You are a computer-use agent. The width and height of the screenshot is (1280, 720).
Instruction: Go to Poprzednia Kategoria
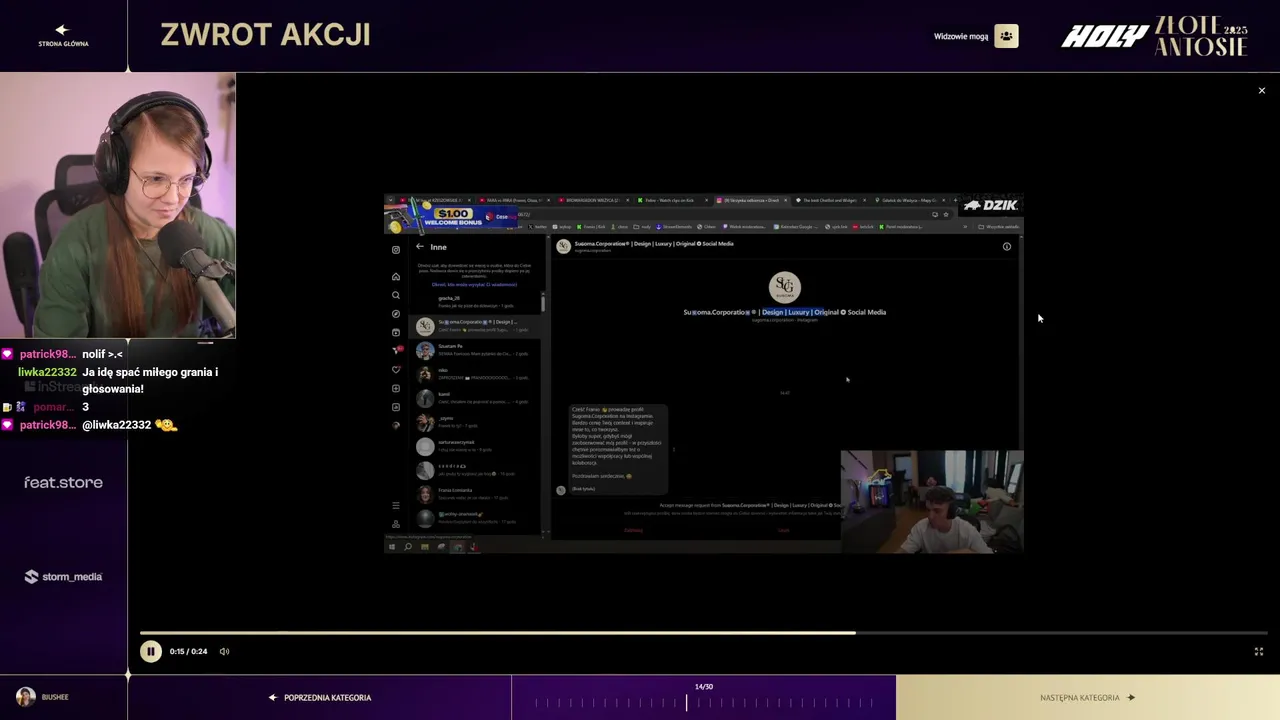coord(320,698)
